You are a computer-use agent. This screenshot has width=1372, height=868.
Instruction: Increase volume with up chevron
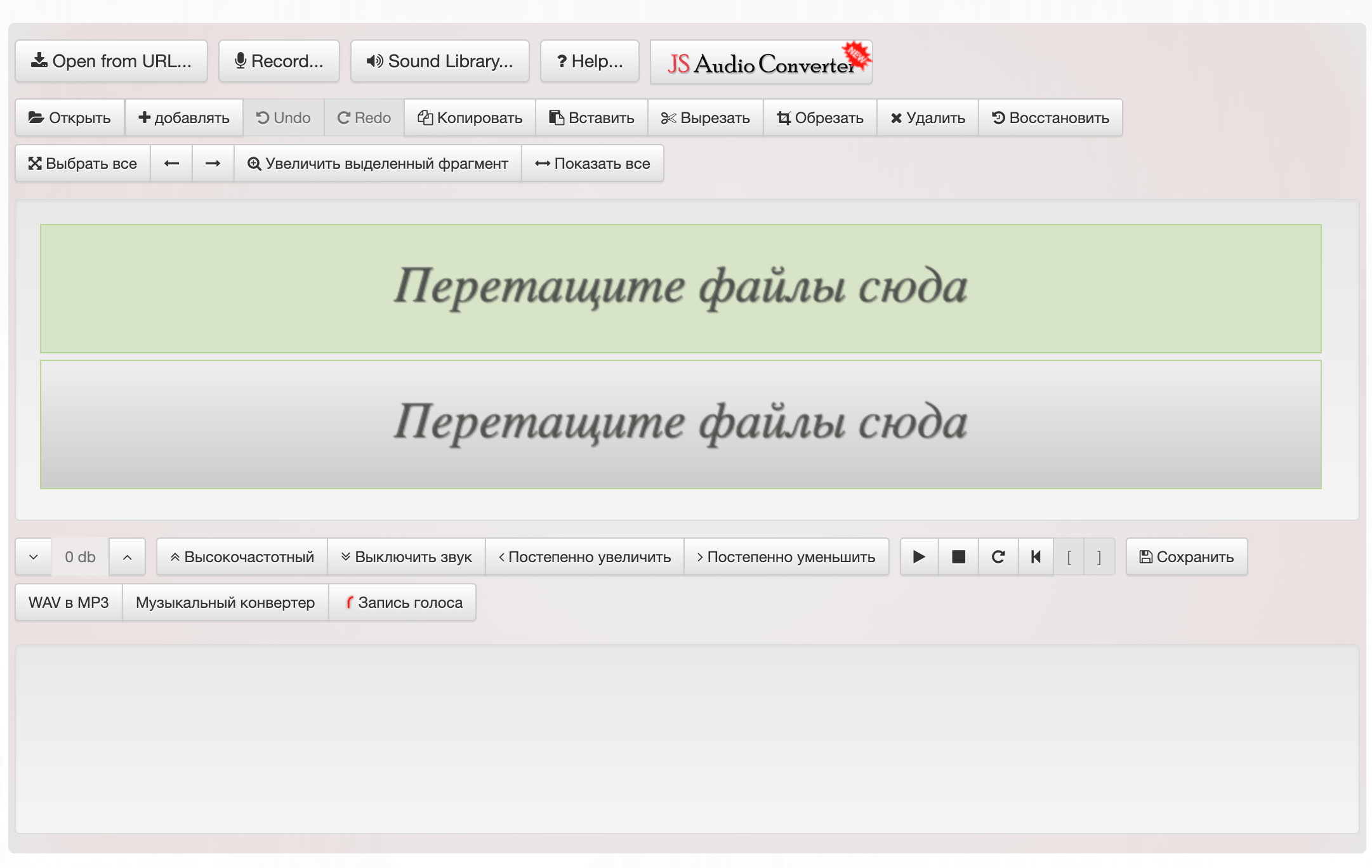pos(127,557)
